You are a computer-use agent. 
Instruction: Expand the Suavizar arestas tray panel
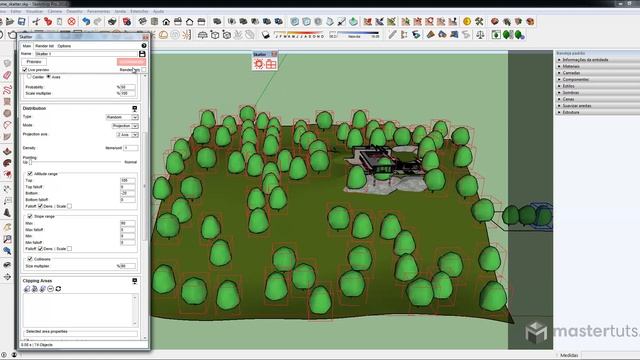pos(575,105)
